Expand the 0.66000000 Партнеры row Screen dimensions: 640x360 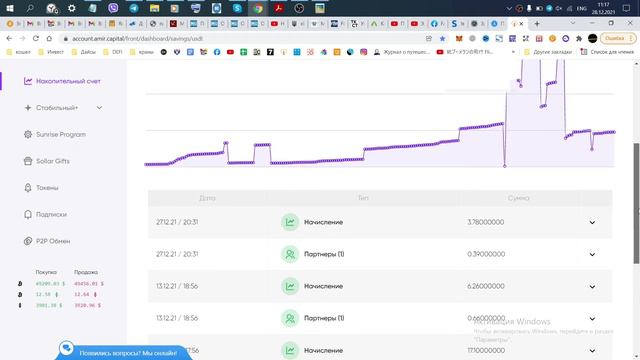pyautogui.click(x=592, y=318)
